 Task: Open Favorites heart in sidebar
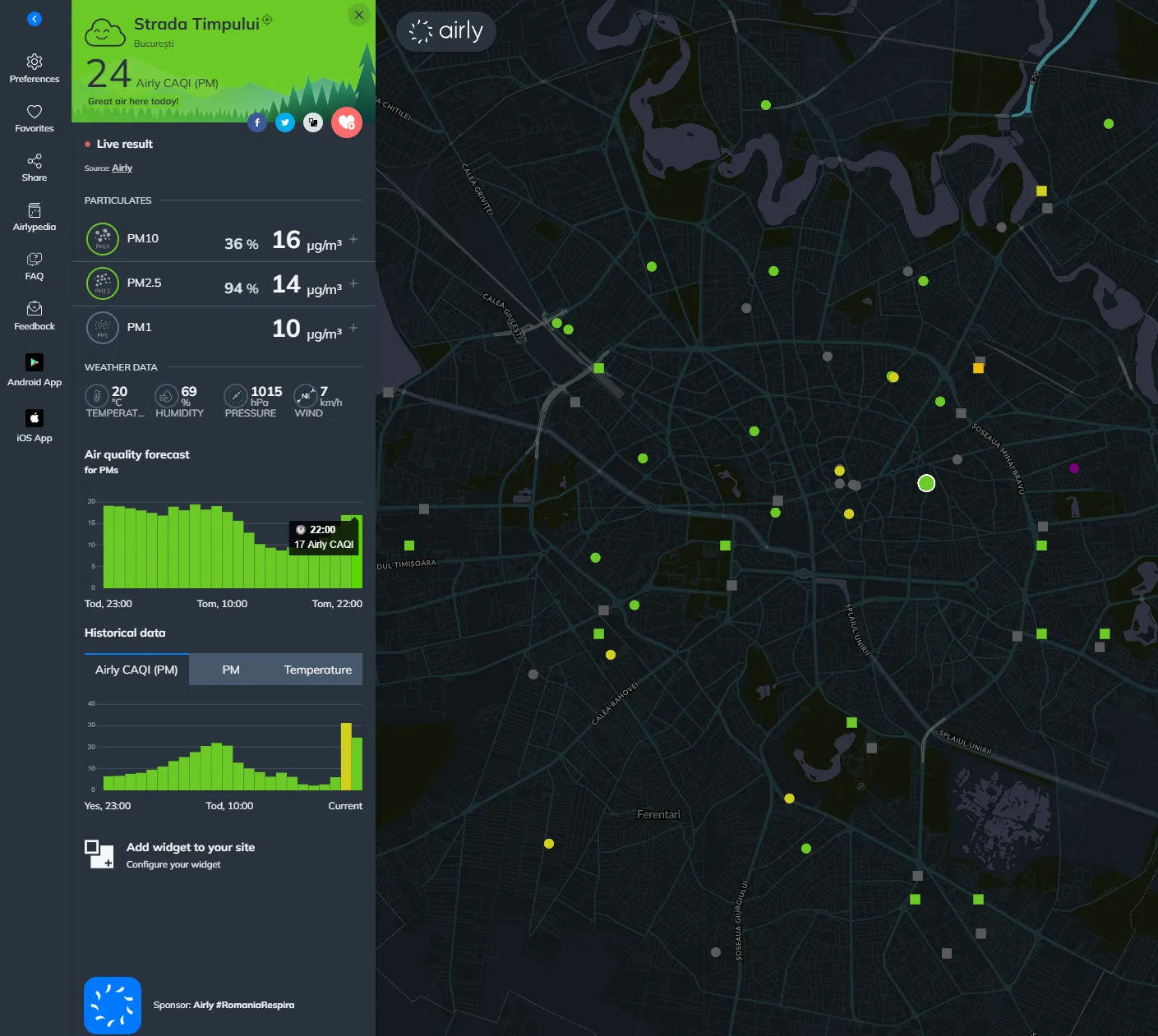click(x=35, y=111)
